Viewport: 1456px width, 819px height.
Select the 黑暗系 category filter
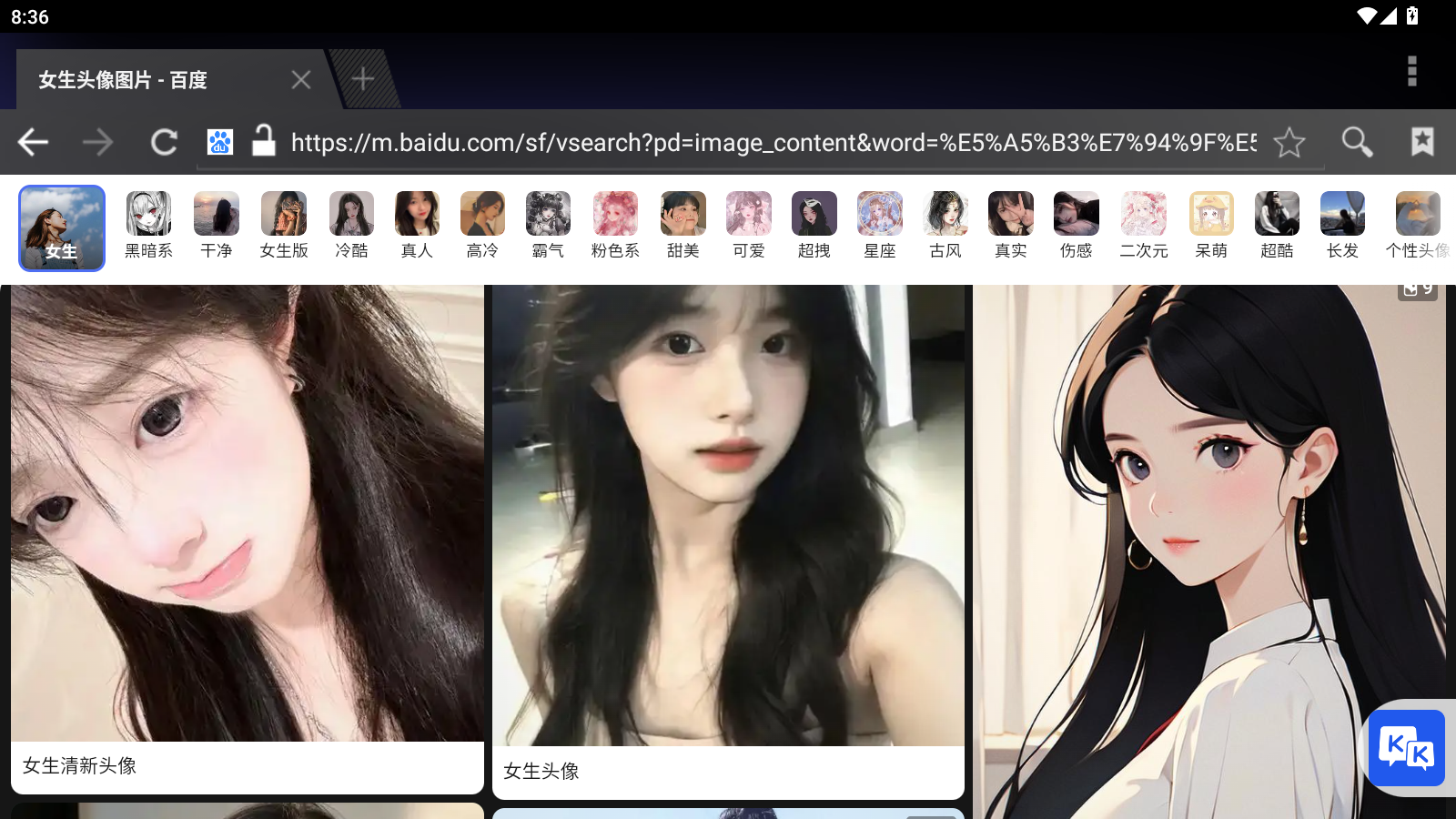tap(148, 227)
